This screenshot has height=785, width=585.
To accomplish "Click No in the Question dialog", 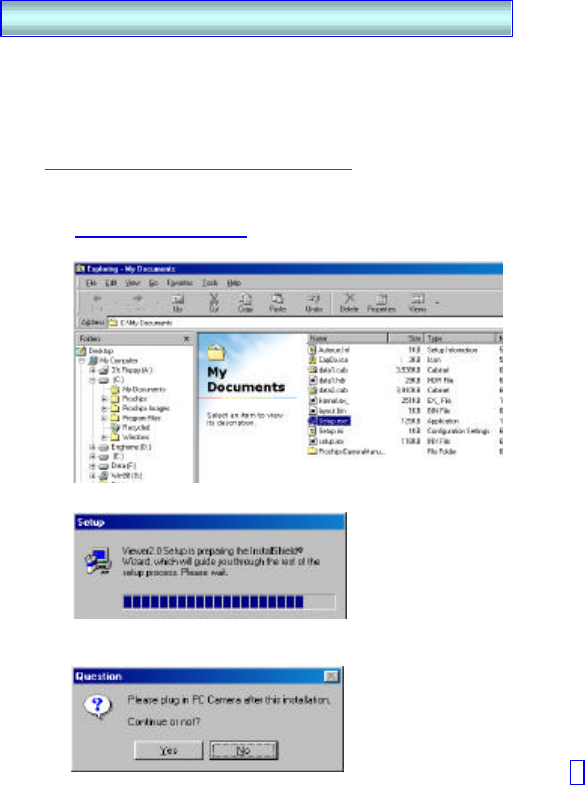I will (x=243, y=750).
